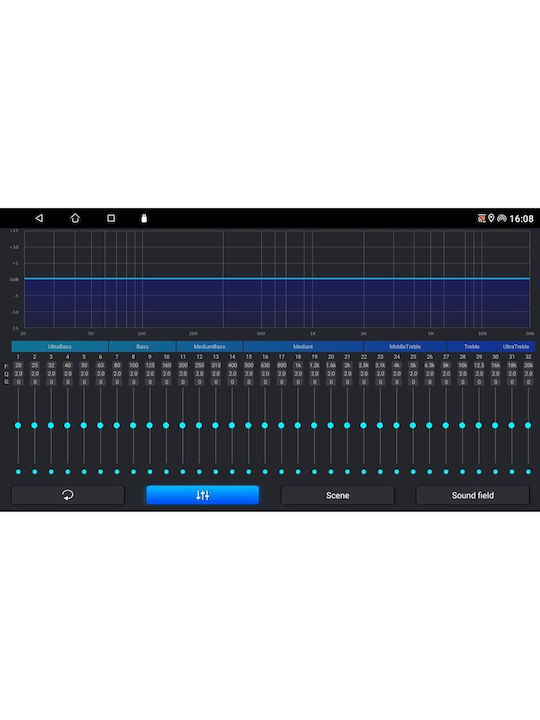This screenshot has width=540, height=720.
Task: Open the Sound field button
Action: point(472,495)
